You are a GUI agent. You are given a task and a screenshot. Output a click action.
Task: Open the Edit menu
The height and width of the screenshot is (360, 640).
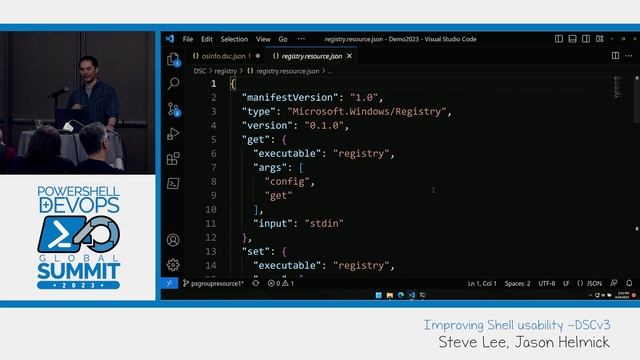(207, 39)
